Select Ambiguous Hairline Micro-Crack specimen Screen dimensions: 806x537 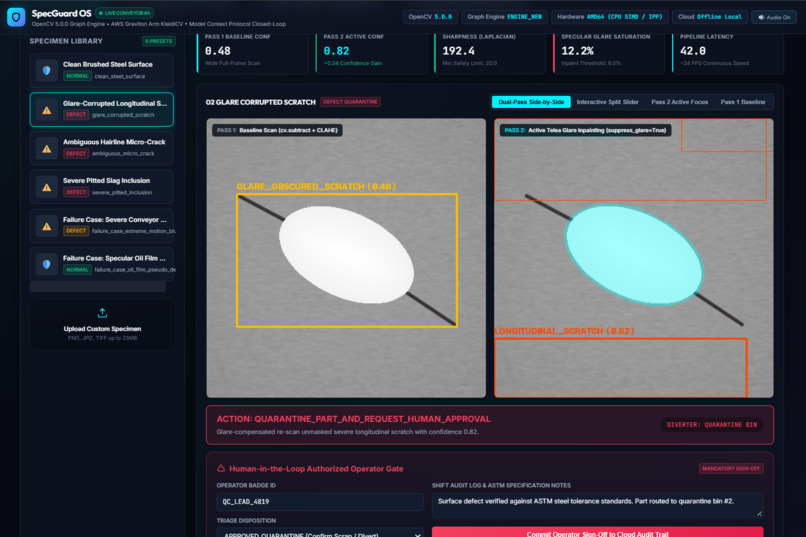(x=102, y=148)
